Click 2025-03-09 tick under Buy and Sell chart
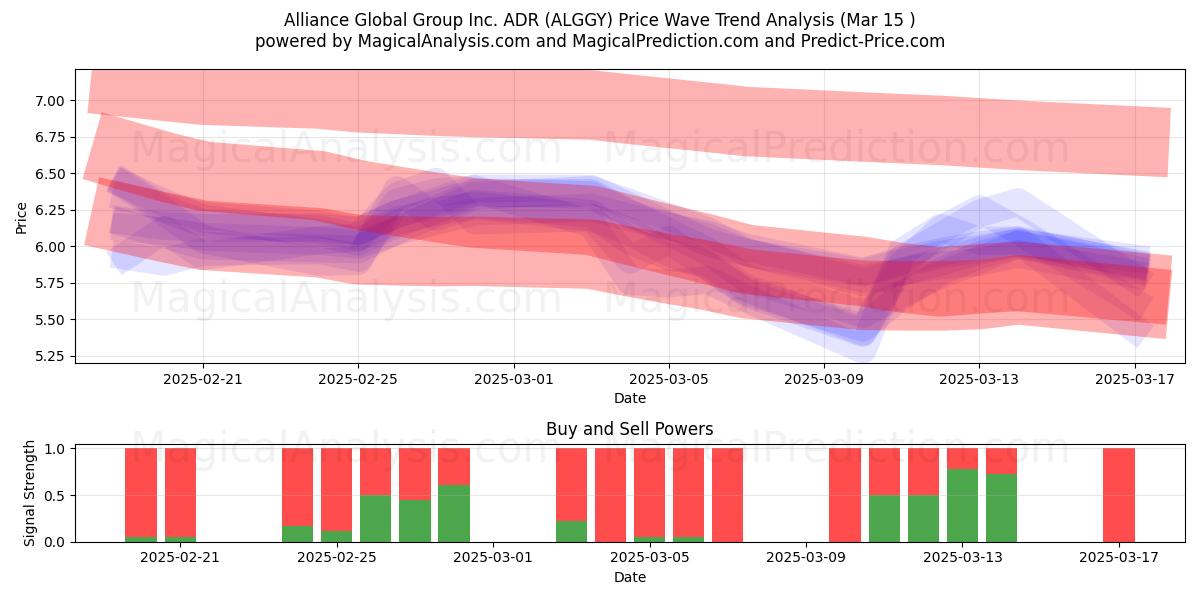The height and width of the screenshot is (600, 1200). (806, 558)
